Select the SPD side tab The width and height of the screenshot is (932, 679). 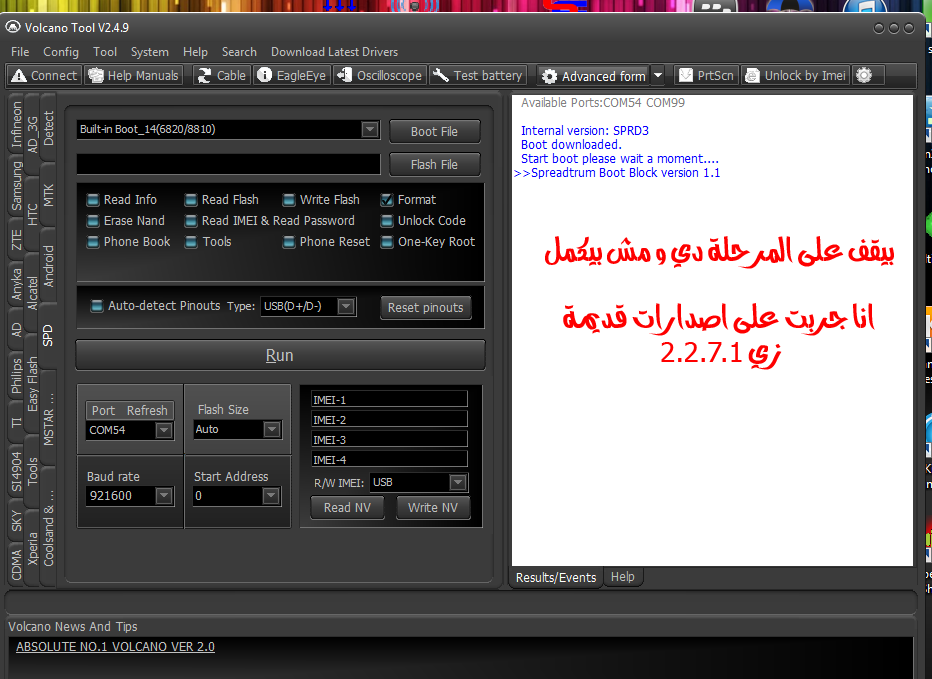48,335
